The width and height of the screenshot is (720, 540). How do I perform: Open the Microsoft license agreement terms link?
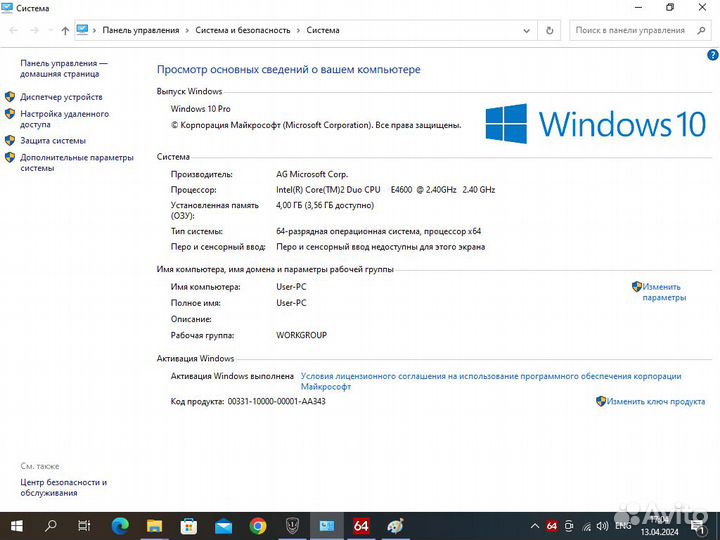[491, 381]
